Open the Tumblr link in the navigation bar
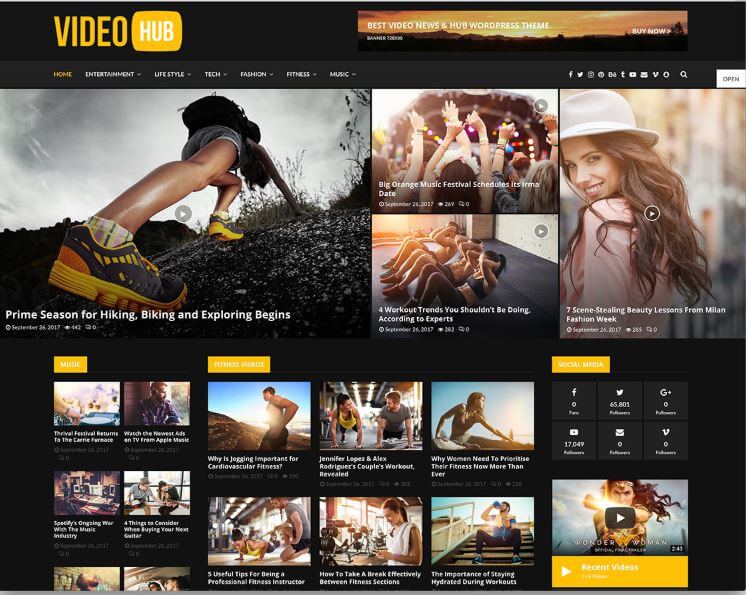746x595 pixels. 622,75
